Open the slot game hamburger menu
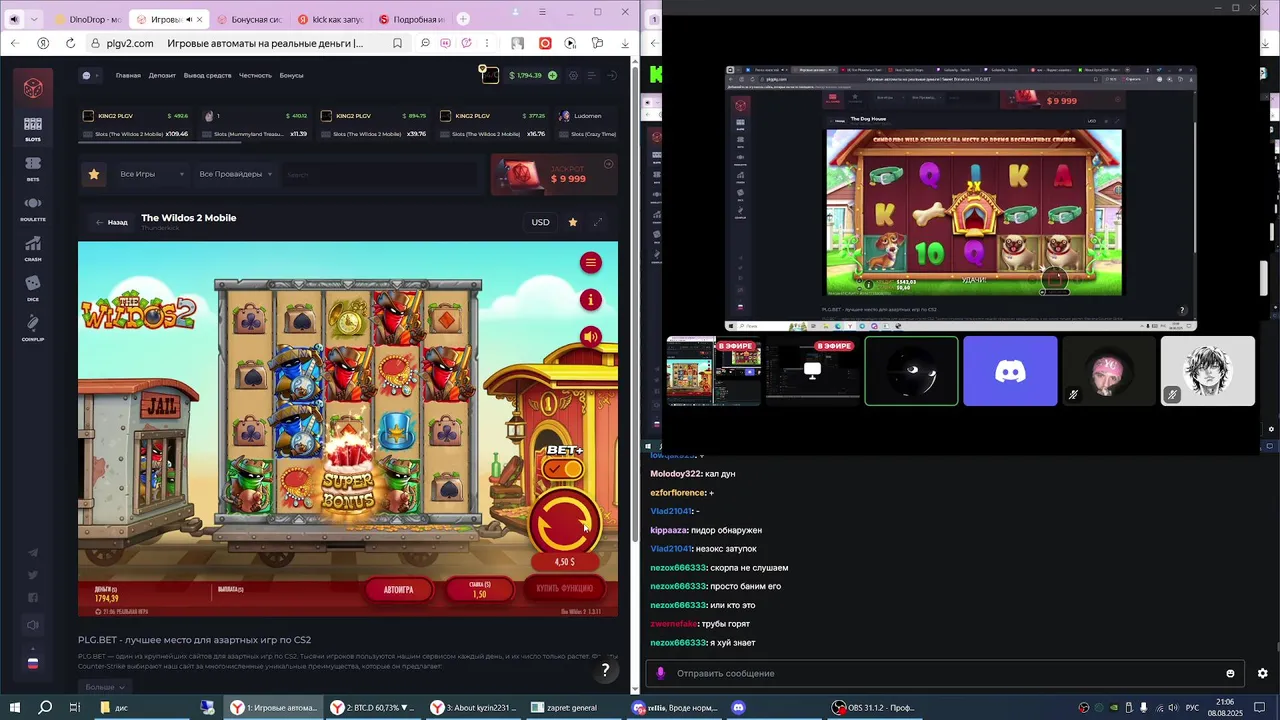This screenshot has width=1280, height=720. (x=591, y=262)
